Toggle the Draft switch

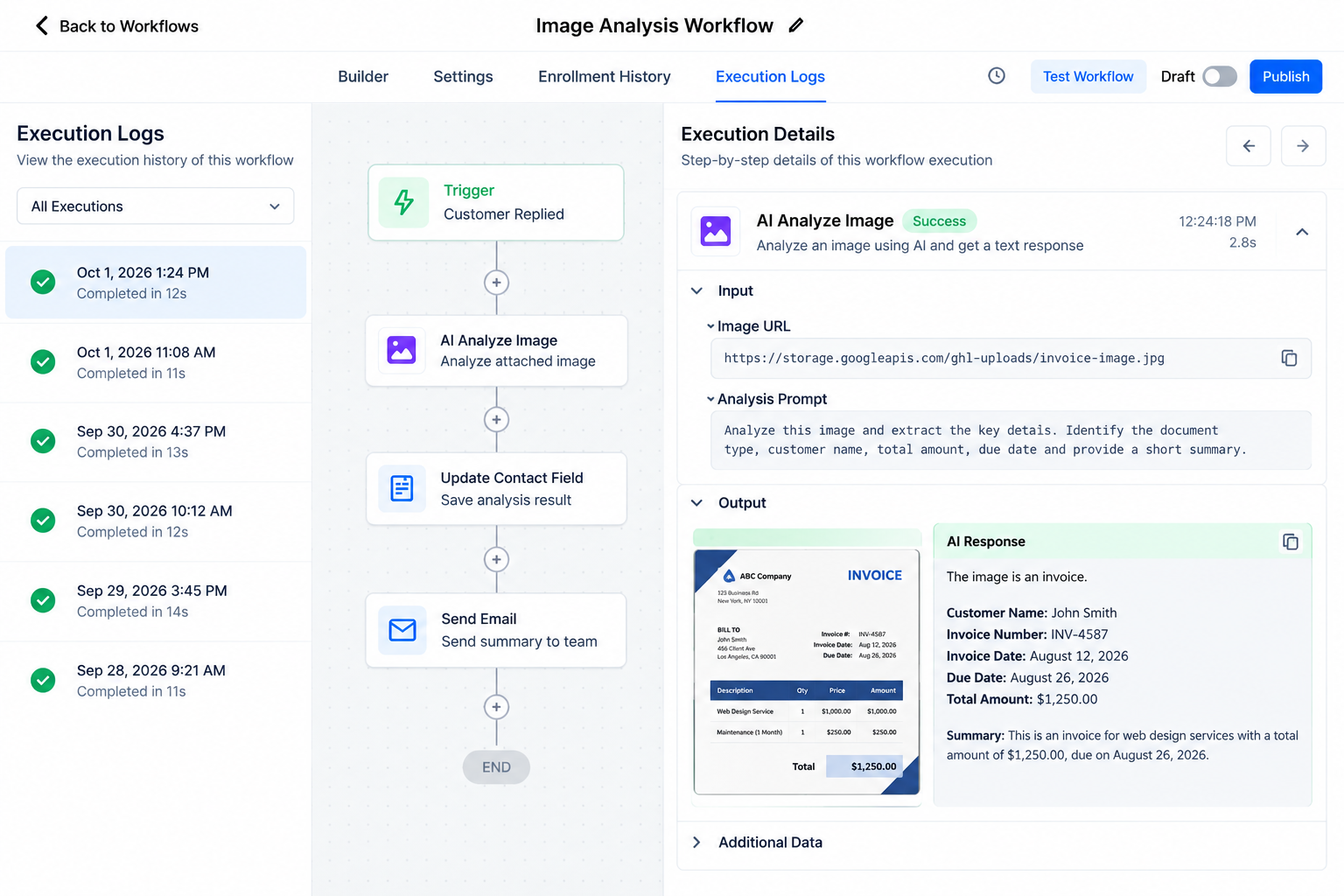[1219, 76]
